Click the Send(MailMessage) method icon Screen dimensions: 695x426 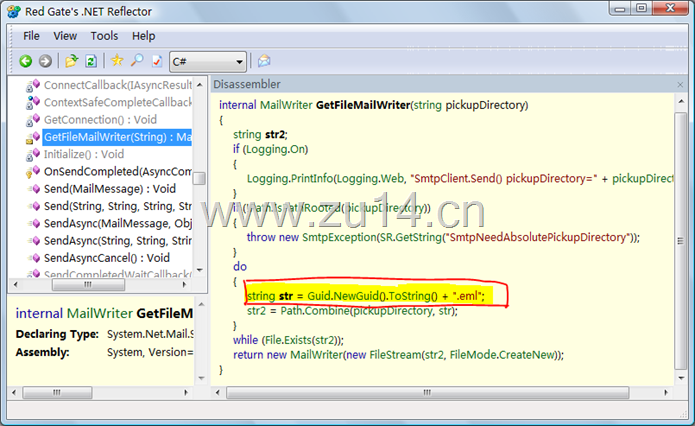click(x=35, y=189)
